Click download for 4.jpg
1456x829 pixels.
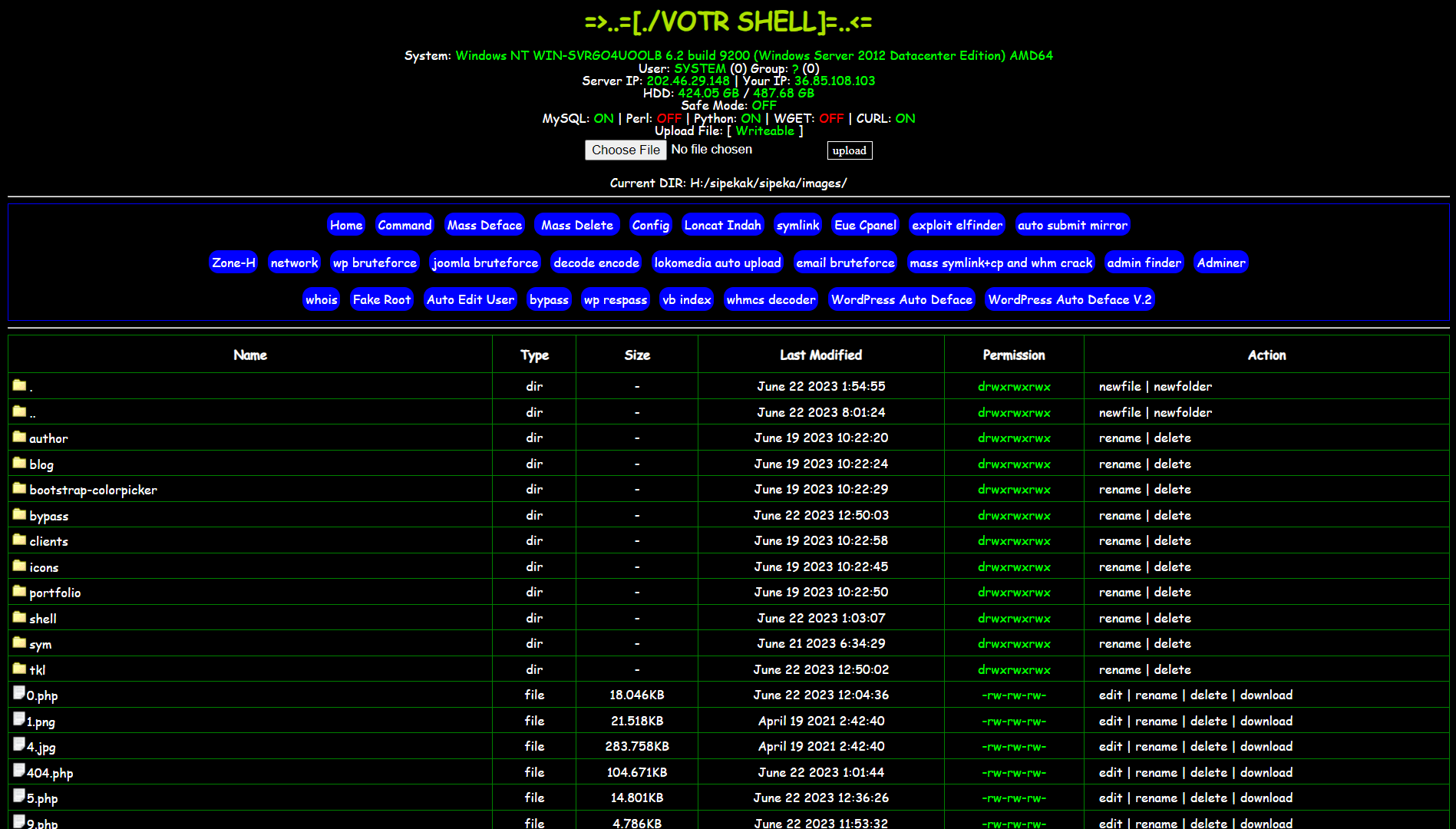pyautogui.click(x=1266, y=746)
